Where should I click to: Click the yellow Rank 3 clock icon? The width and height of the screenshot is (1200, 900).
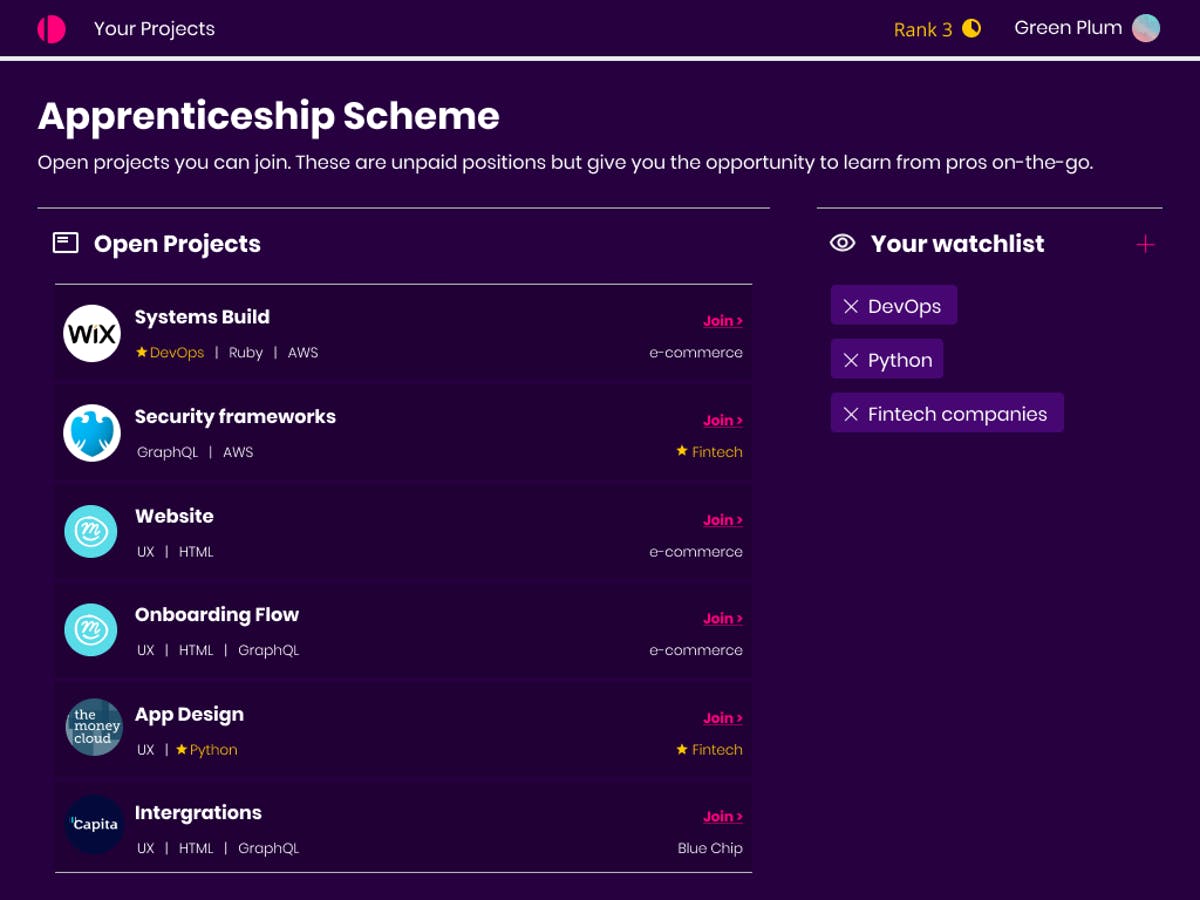971,29
